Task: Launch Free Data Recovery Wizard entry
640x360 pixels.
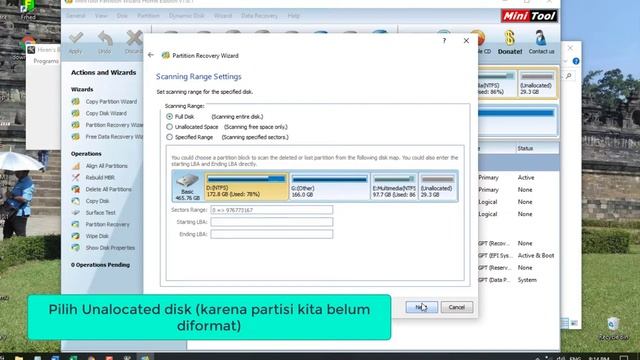Action: tap(114, 137)
